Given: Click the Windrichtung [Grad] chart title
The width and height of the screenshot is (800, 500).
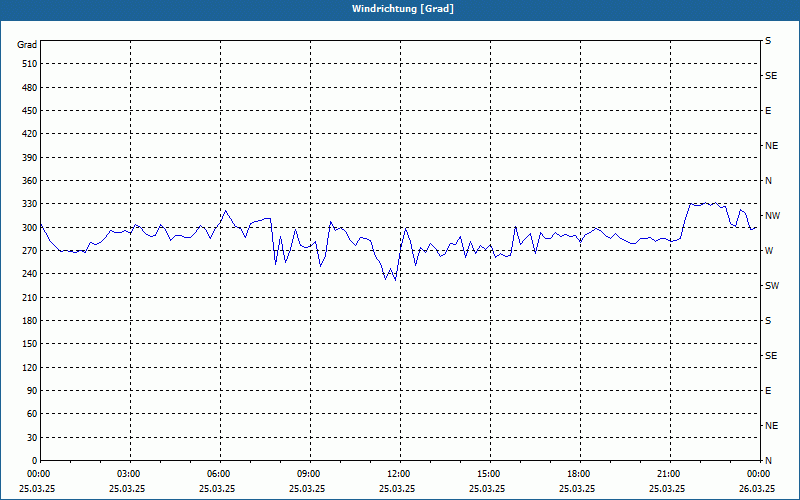Looking at the screenshot, I should tap(403, 9).
